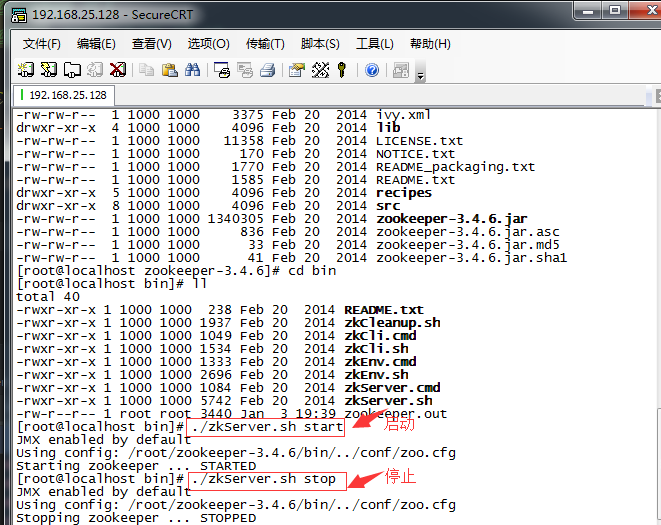
Task: Open Session Options from the toolbar
Action: click(x=297, y=70)
